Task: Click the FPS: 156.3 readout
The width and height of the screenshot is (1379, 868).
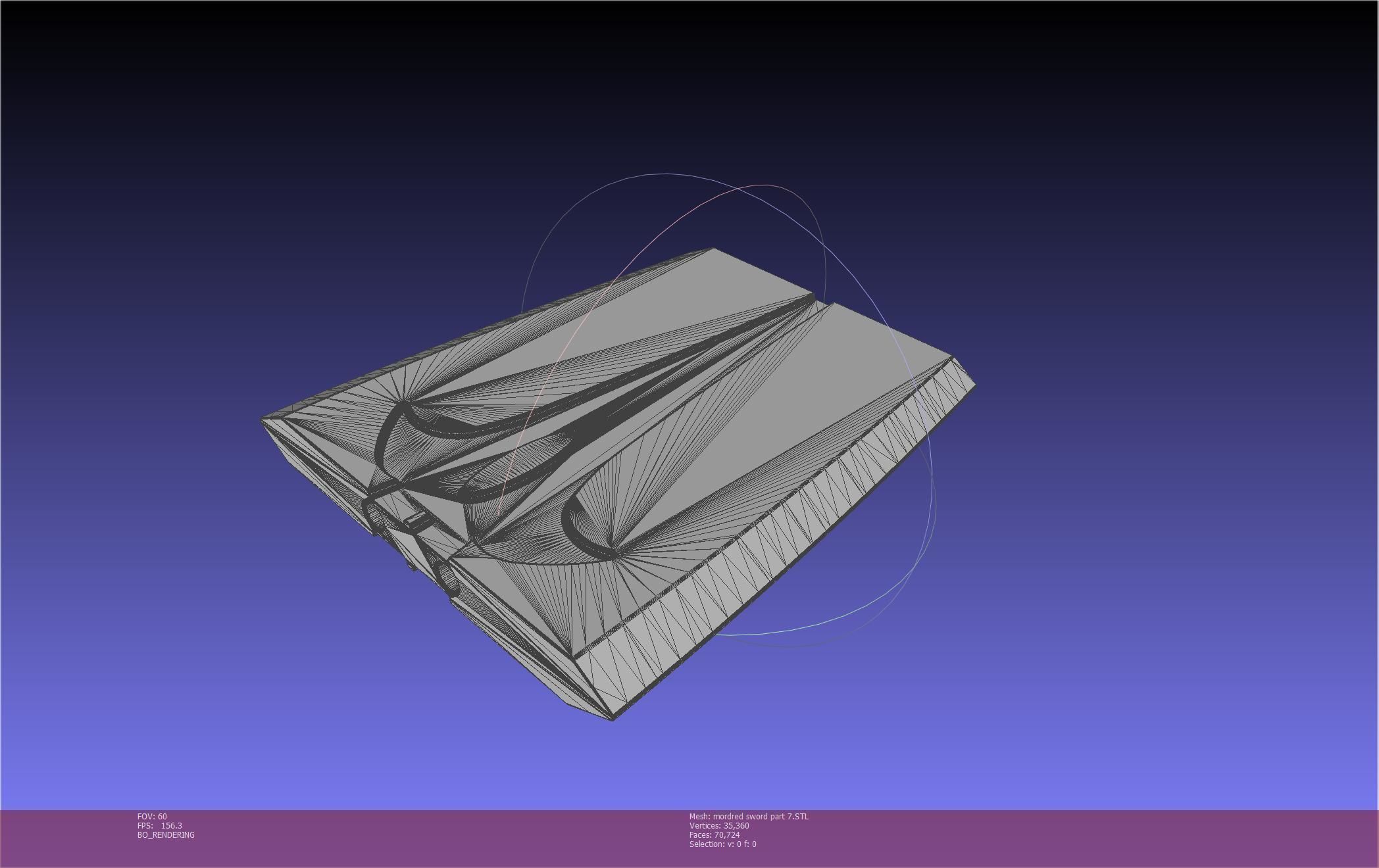Action: click(x=160, y=826)
